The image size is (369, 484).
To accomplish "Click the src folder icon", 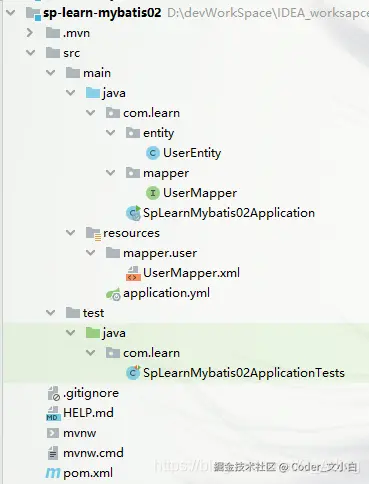I will pyautogui.click(x=53, y=53).
